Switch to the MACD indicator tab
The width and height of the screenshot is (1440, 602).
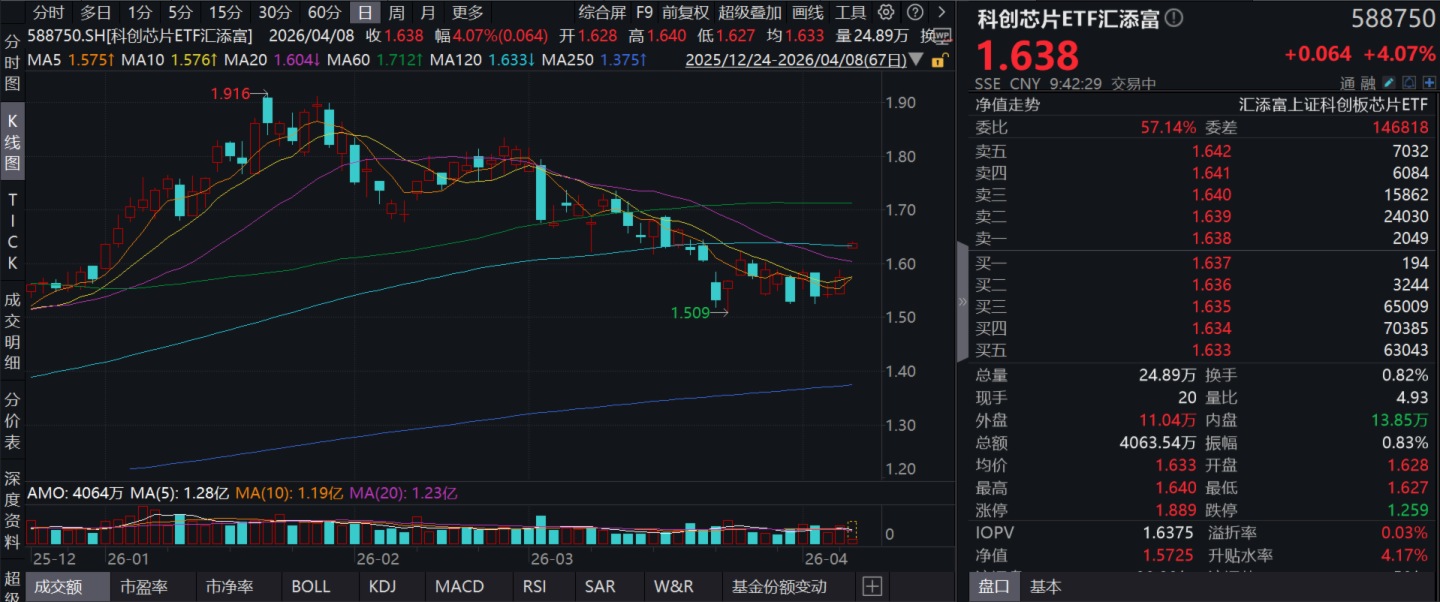pos(460,586)
